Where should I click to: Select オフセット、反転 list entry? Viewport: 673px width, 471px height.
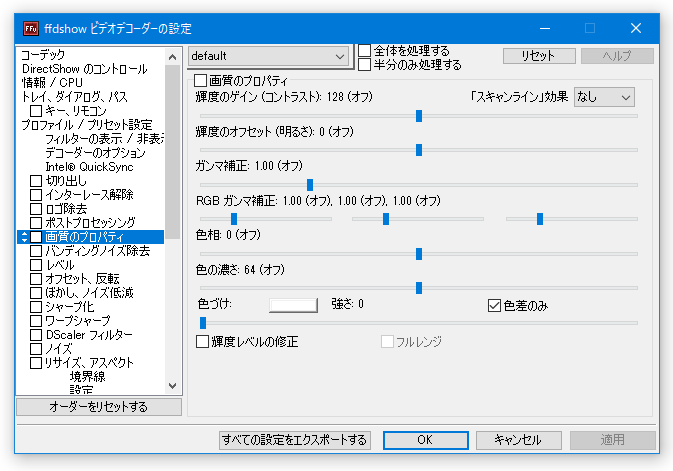point(82,279)
